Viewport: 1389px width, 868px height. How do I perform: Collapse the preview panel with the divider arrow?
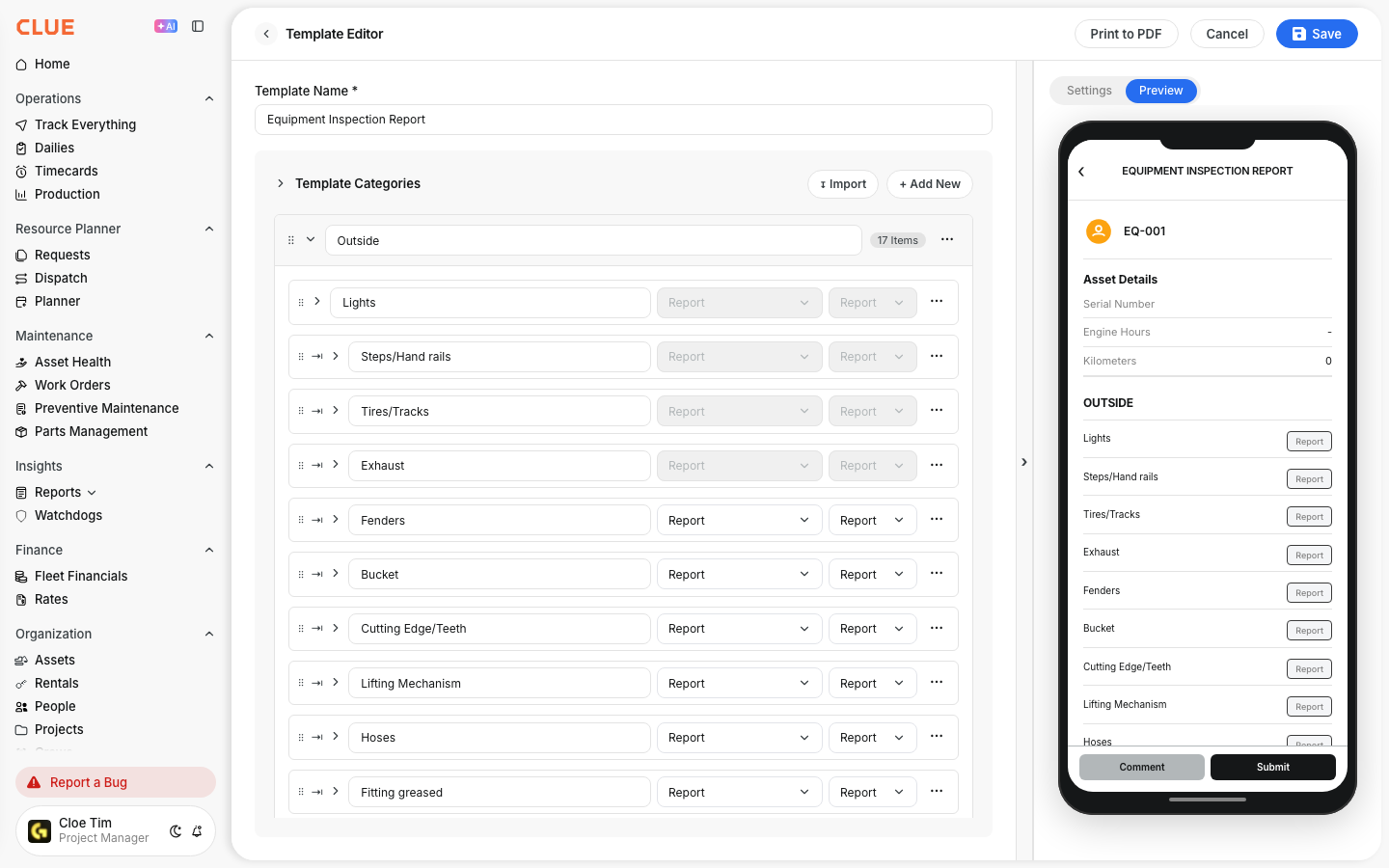1024,462
